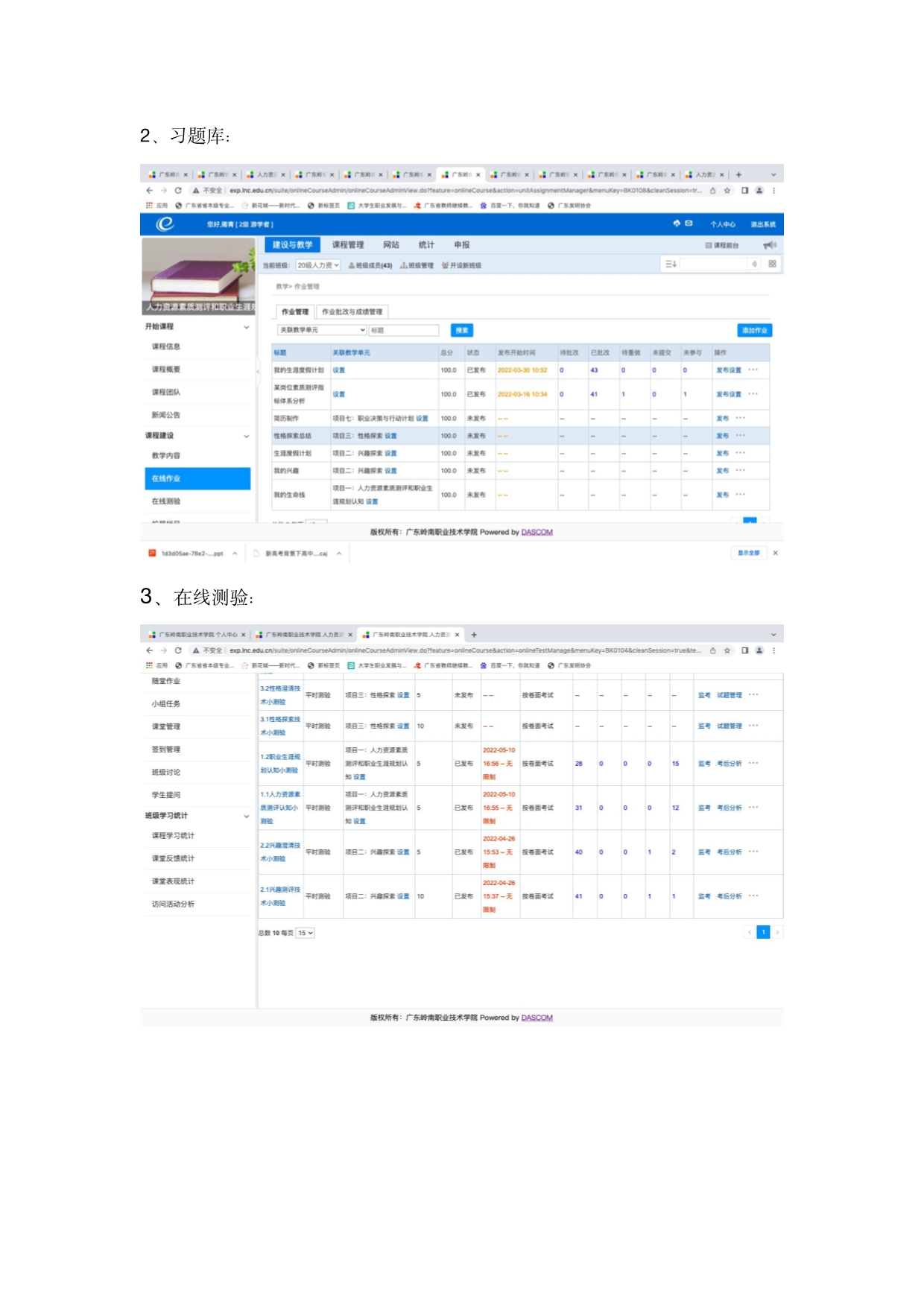Viewport: 924px width, 1306px height.
Task: Expand the tab search chevron in the lower browser
Action: click(773, 635)
